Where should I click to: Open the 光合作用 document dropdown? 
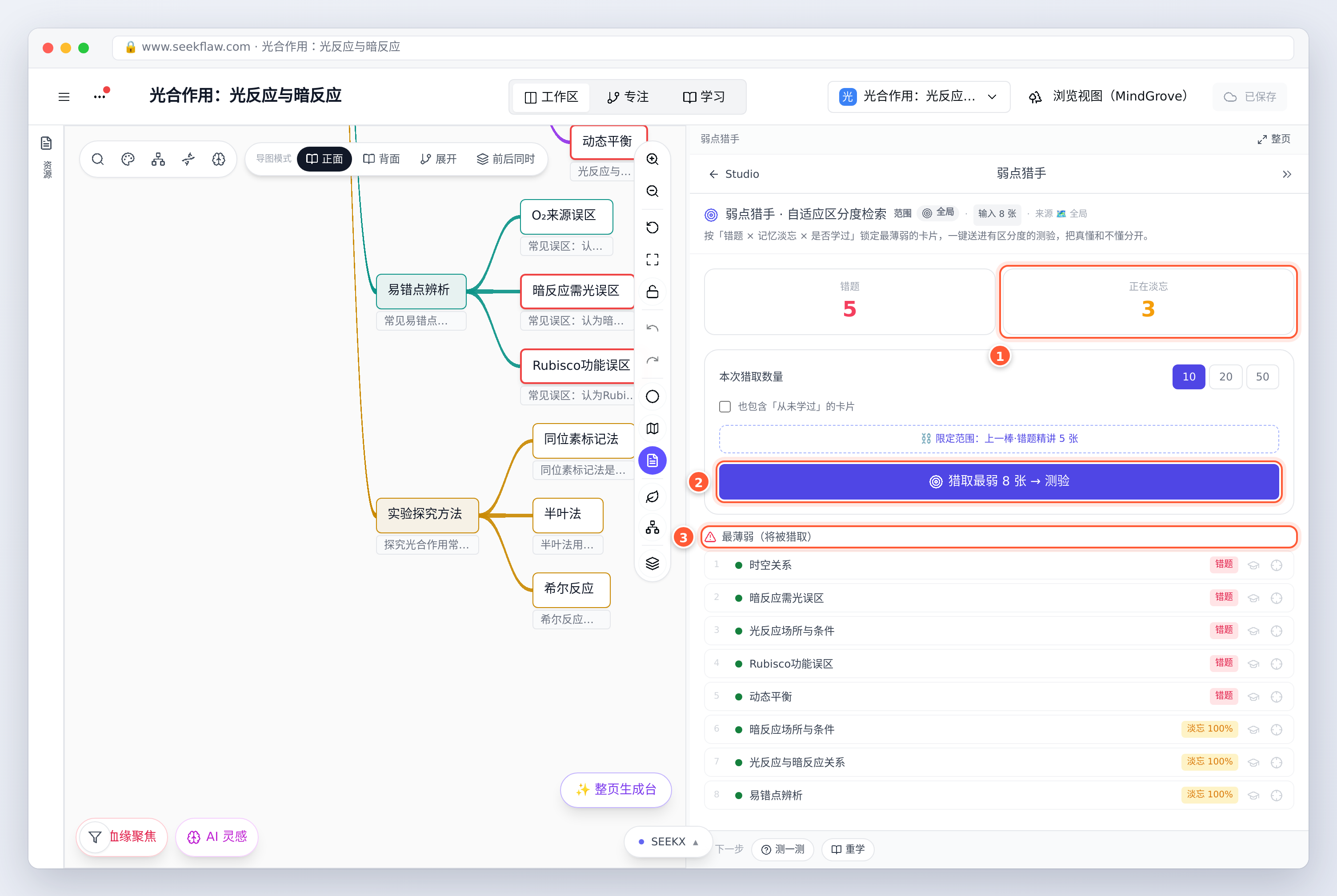tap(918, 96)
